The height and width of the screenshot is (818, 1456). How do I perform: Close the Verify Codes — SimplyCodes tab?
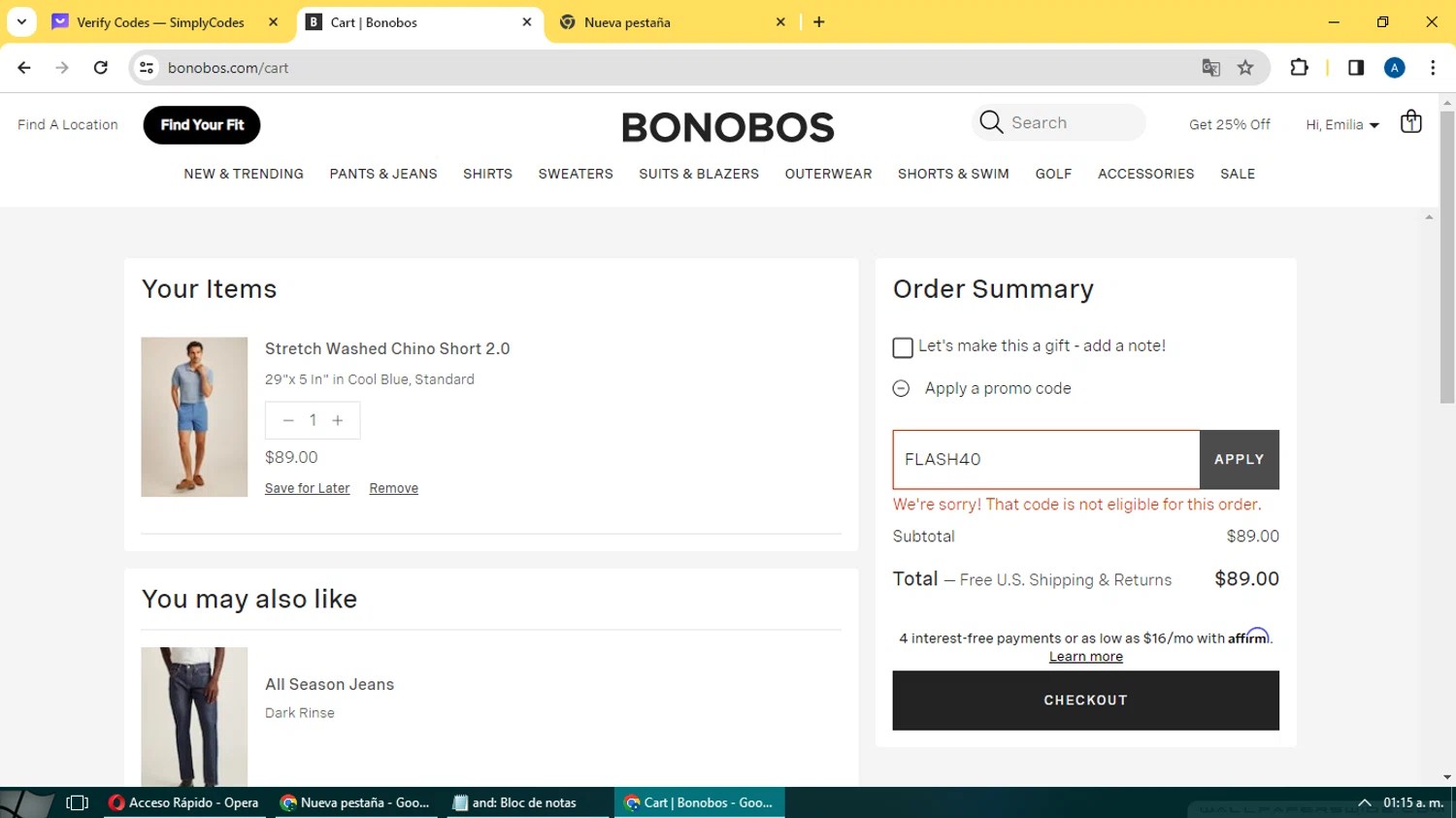pyautogui.click(x=274, y=22)
